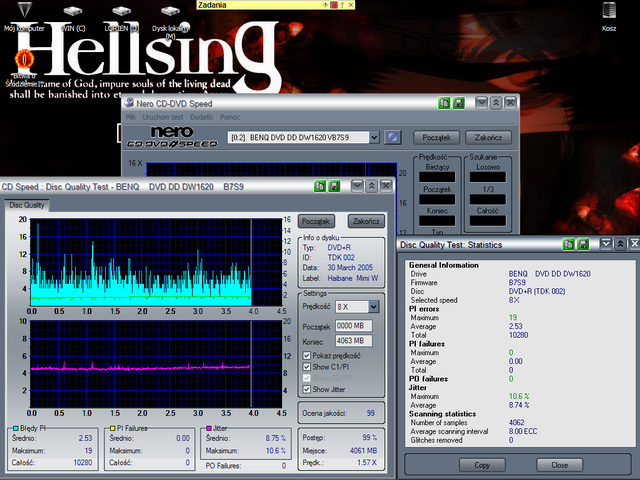Screen dimensions: 640x480
Task: Click the green save icon in Statistics window title bar
Action: pos(583,244)
